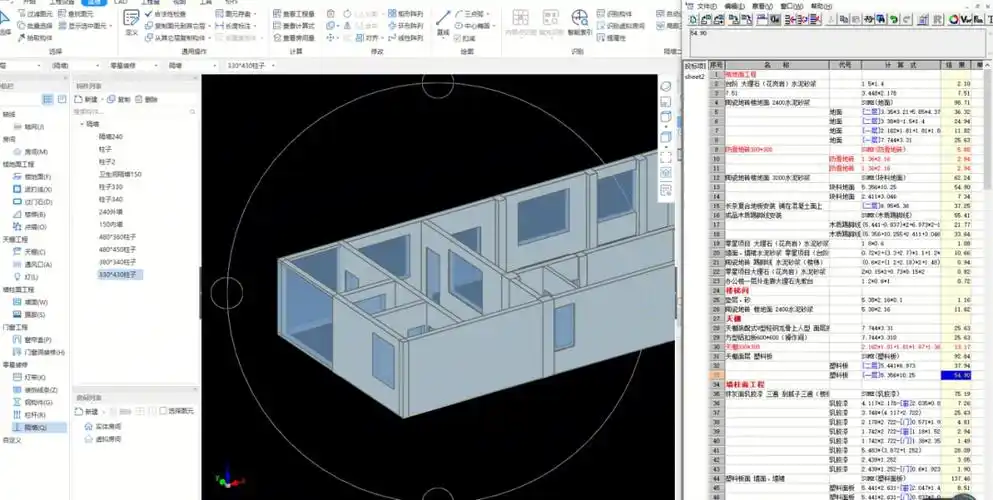Collapse the 隔墙 tree node

pyautogui.click(x=82, y=124)
